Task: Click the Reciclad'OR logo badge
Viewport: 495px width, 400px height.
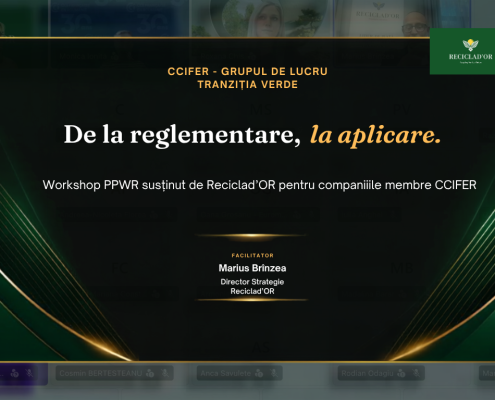Action: coord(462,51)
